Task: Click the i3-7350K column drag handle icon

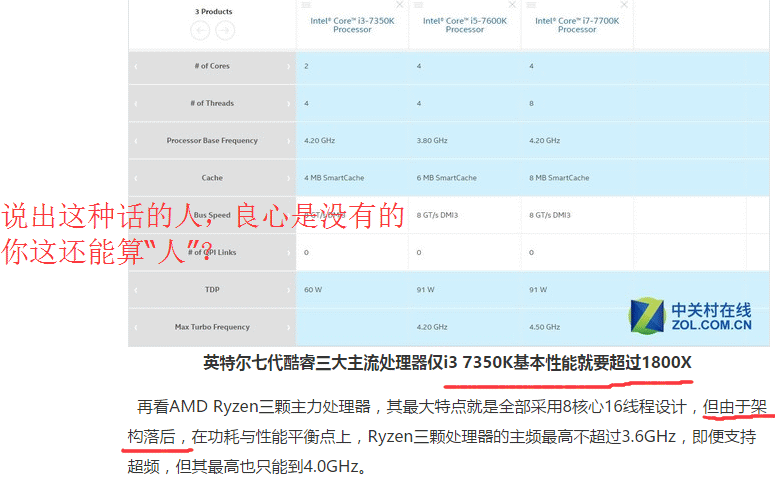Action: 306,4
